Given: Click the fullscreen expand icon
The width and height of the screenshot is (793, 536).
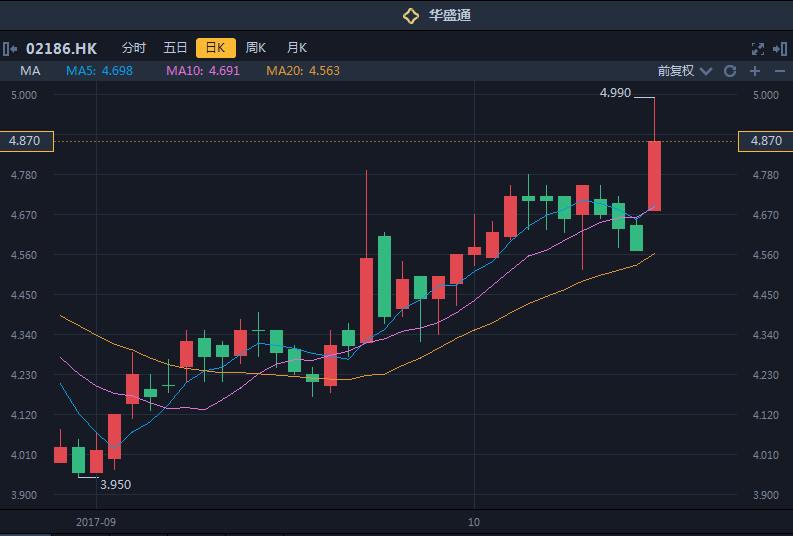Looking at the screenshot, I should click(x=757, y=48).
